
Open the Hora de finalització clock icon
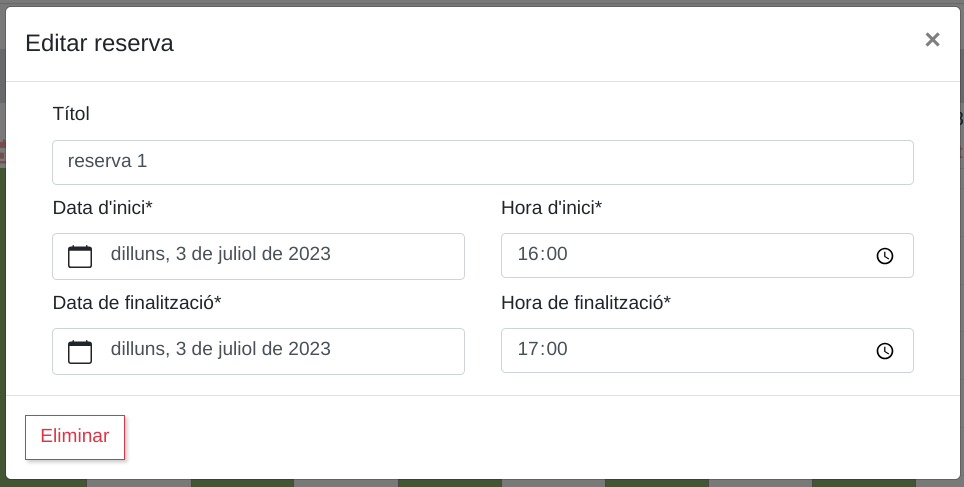885,351
